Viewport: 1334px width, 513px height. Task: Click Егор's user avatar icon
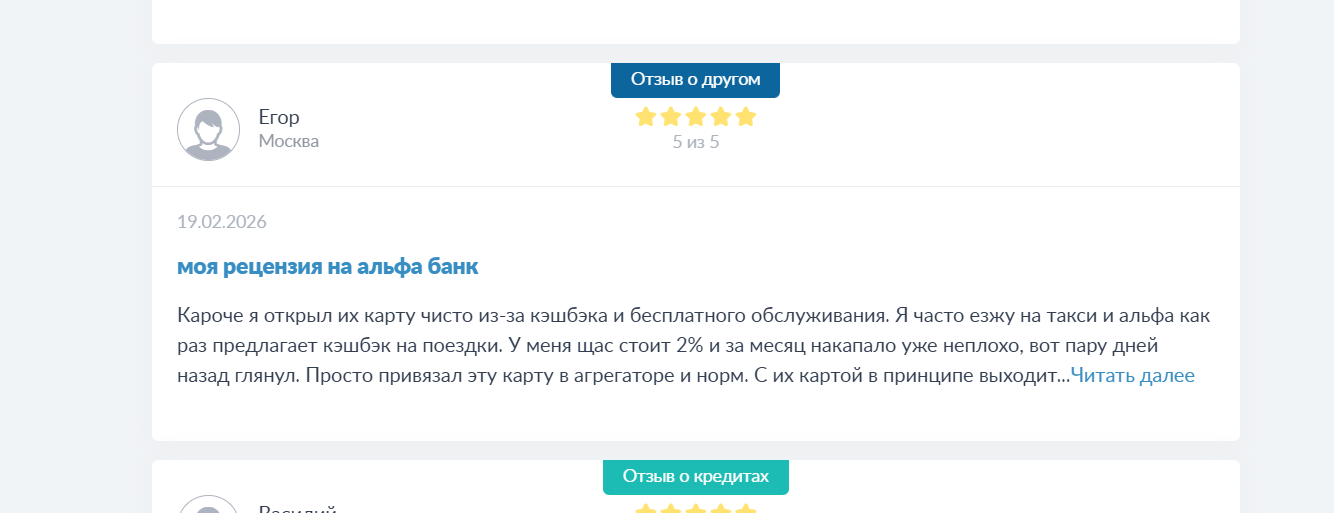coord(208,129)
